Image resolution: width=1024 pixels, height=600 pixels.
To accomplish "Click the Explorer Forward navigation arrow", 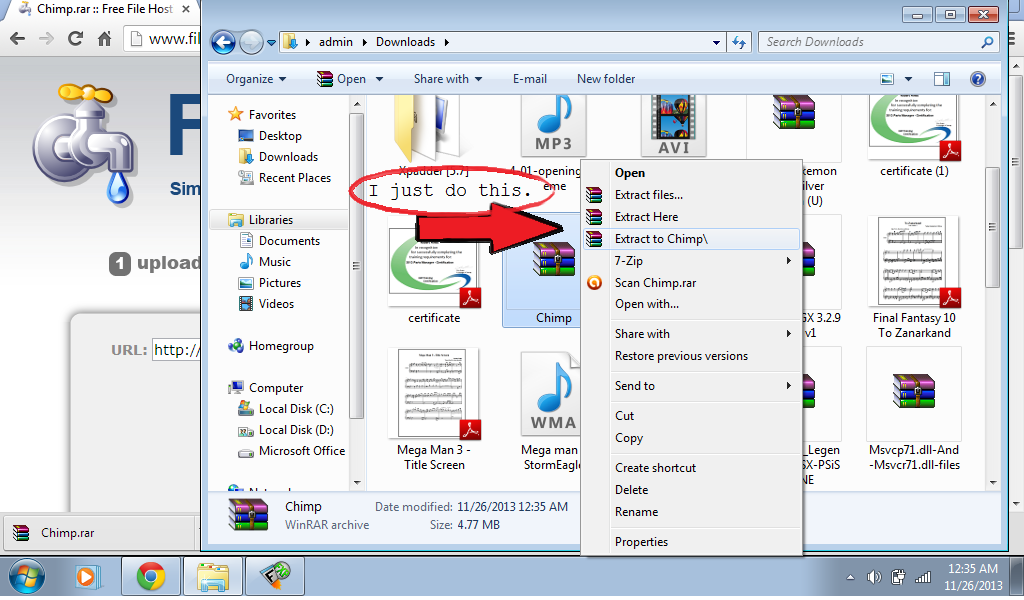I will point(251,42).
